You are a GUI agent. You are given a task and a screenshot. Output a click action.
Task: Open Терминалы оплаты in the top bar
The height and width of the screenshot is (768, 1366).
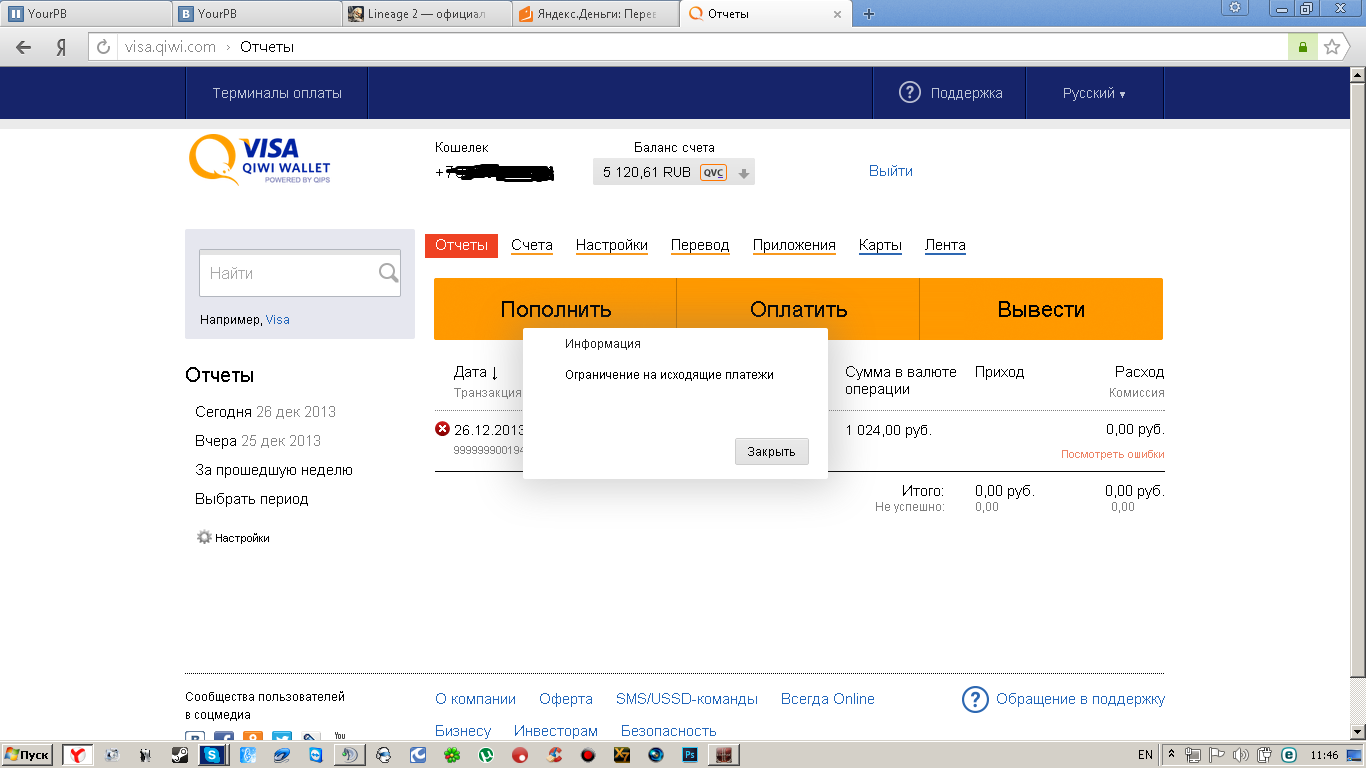click(277, 93)
